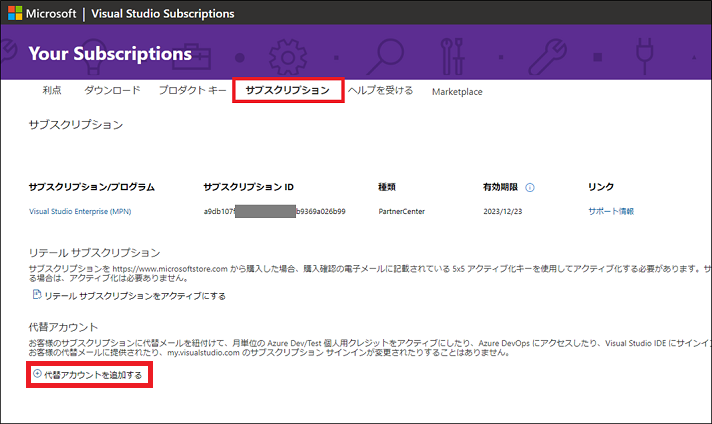Click the 種類 column header

(x=387, y=187)
